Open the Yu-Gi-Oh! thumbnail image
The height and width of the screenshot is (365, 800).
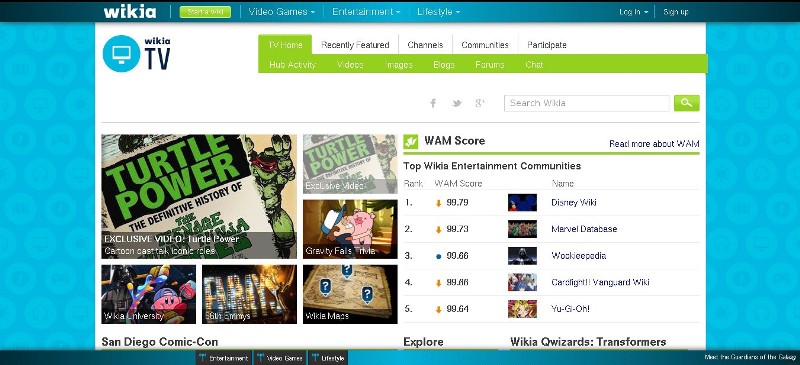tap(522, 309)
